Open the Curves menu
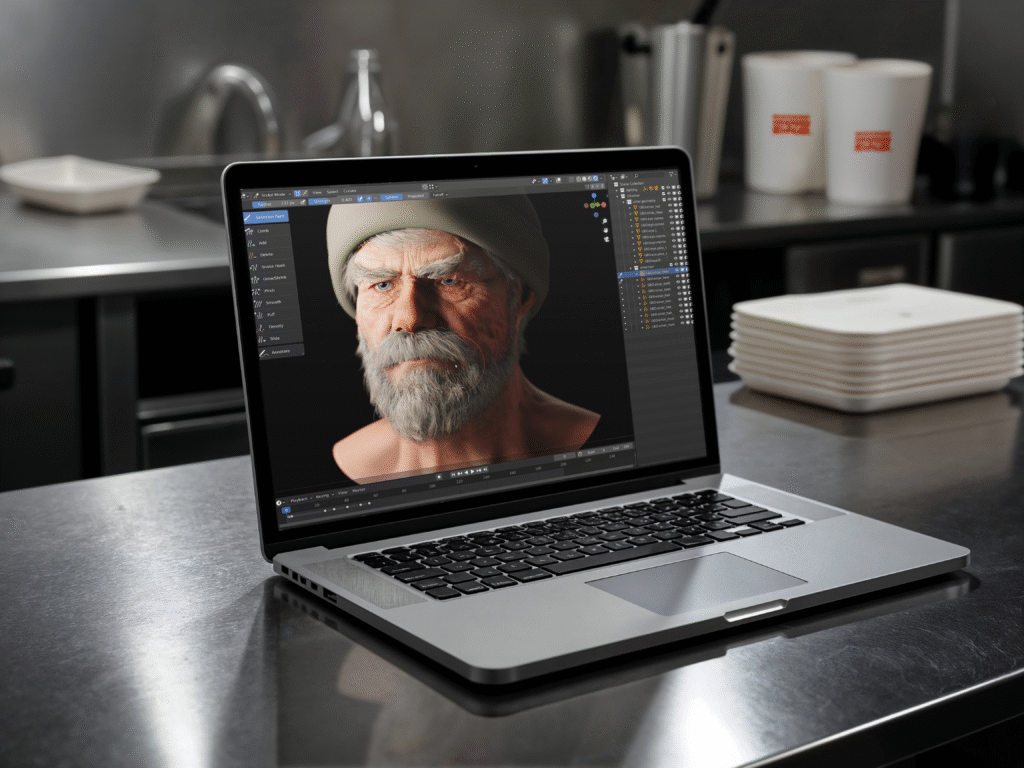Image resolution: width=1024 pixels, height=768 pixels. click(349, 191)
